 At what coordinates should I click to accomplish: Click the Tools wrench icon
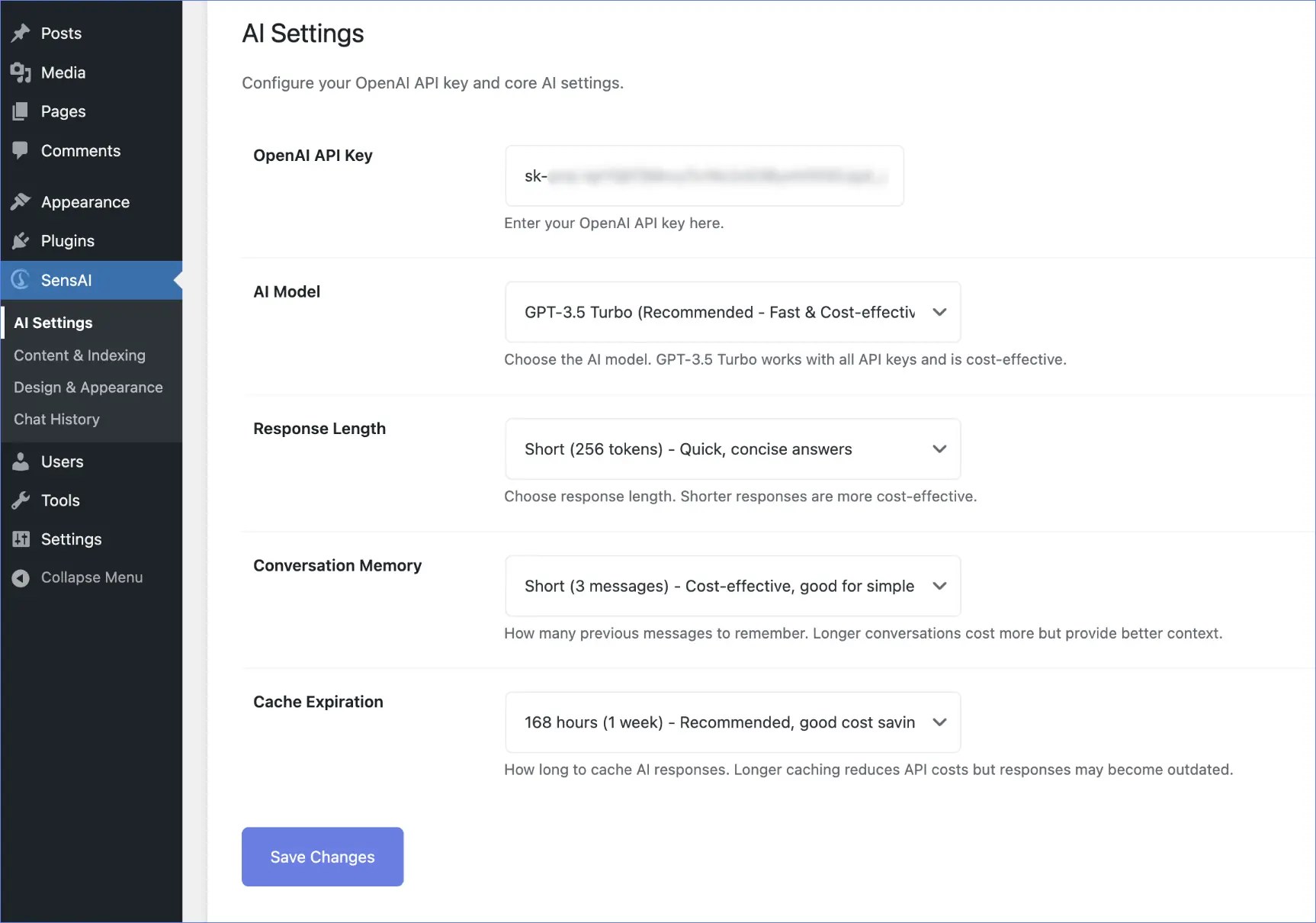pyautogui.click(x=21, y=500)
